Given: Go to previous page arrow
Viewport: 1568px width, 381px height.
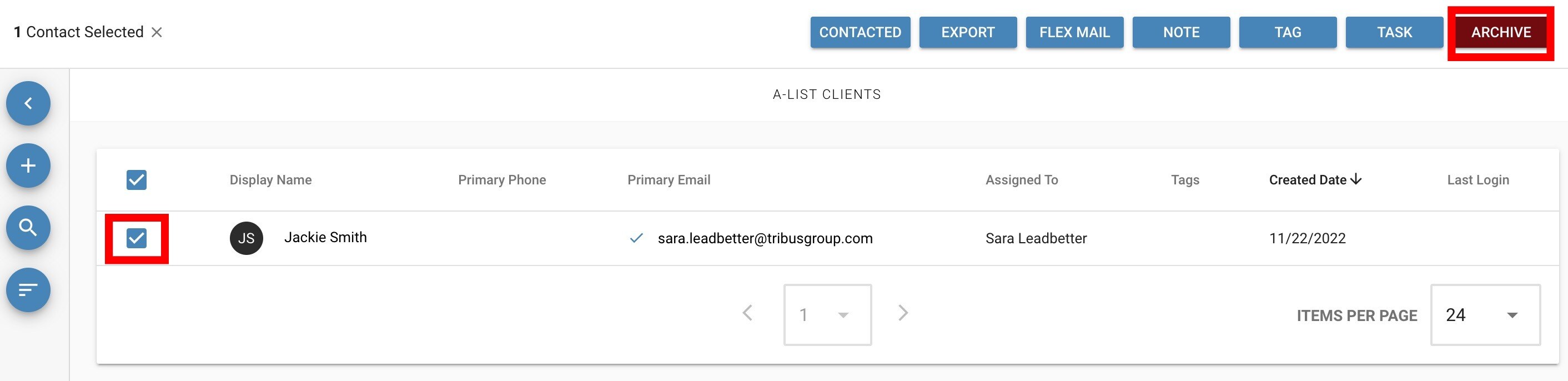Looking at the screenshot, I should point(747,313).
